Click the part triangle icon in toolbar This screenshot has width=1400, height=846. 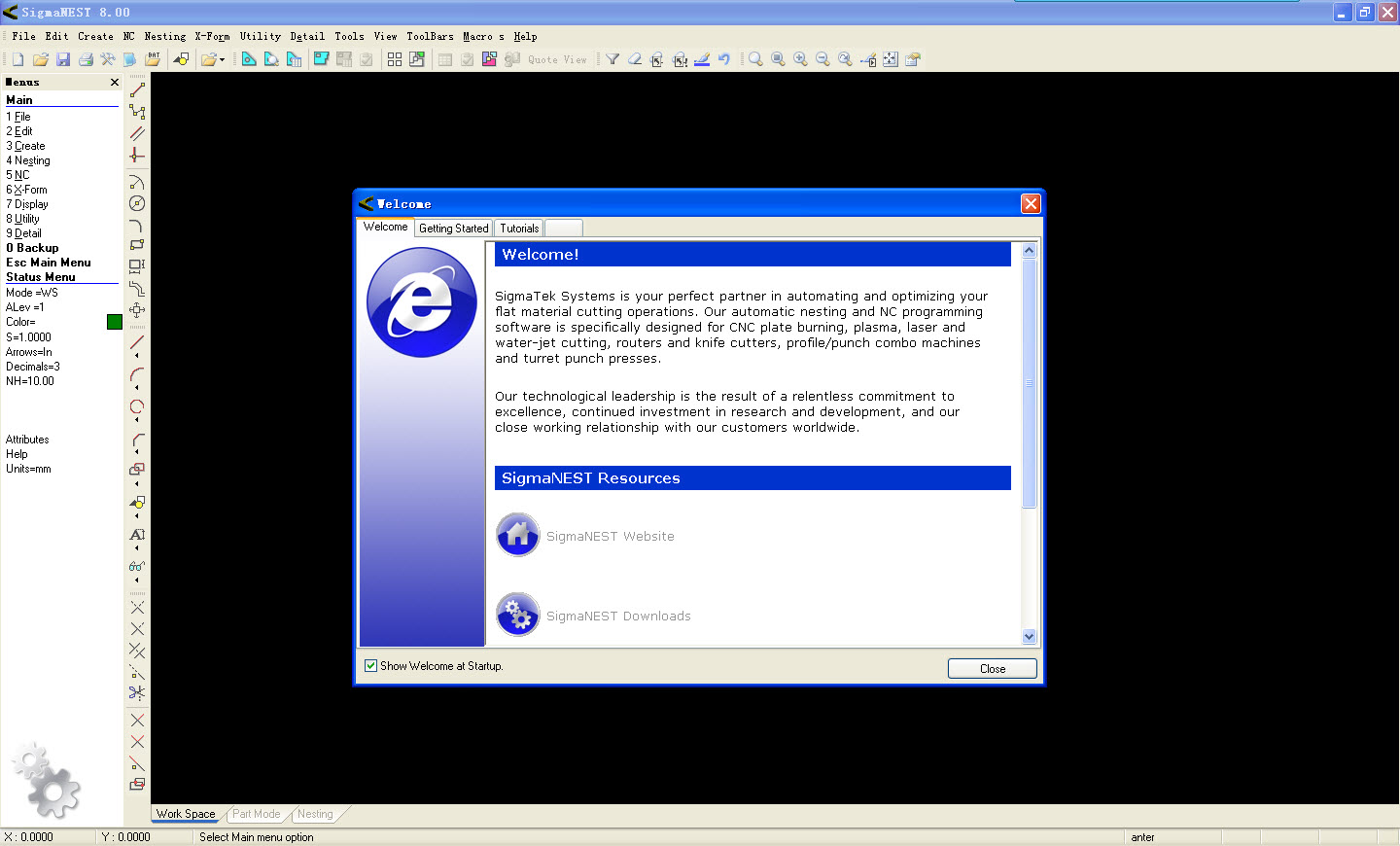[249, 59]
